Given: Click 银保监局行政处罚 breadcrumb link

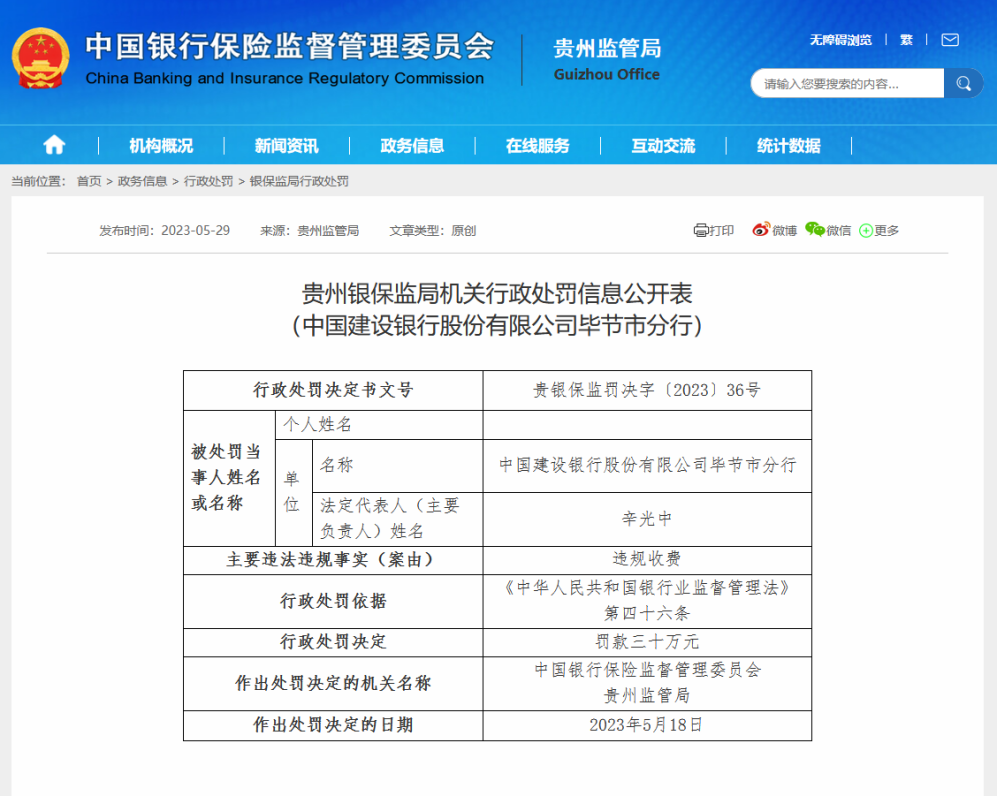Looking at the screenshot, I should (x=299, y=181).
